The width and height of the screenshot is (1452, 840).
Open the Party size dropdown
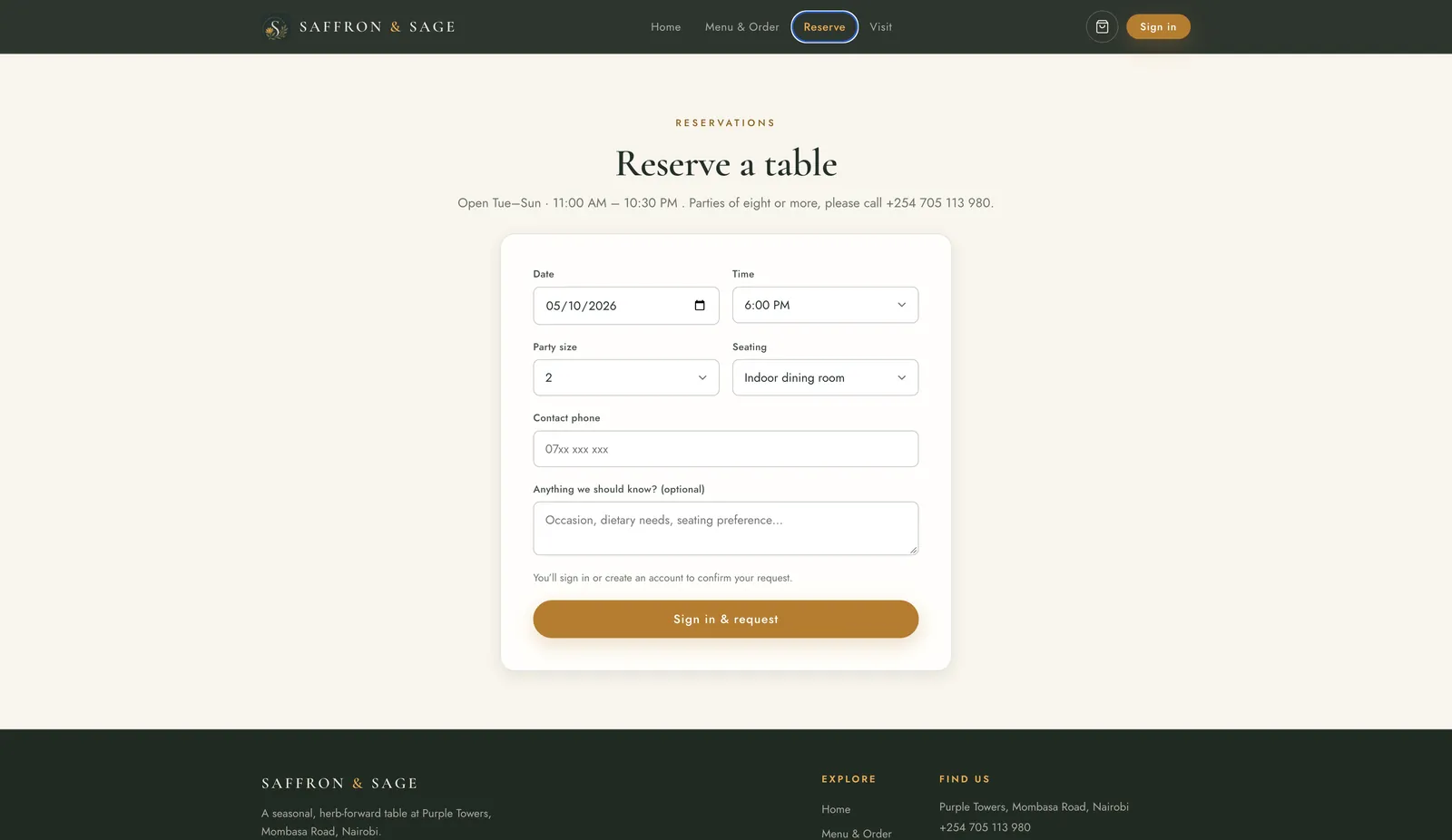(626, 377)
